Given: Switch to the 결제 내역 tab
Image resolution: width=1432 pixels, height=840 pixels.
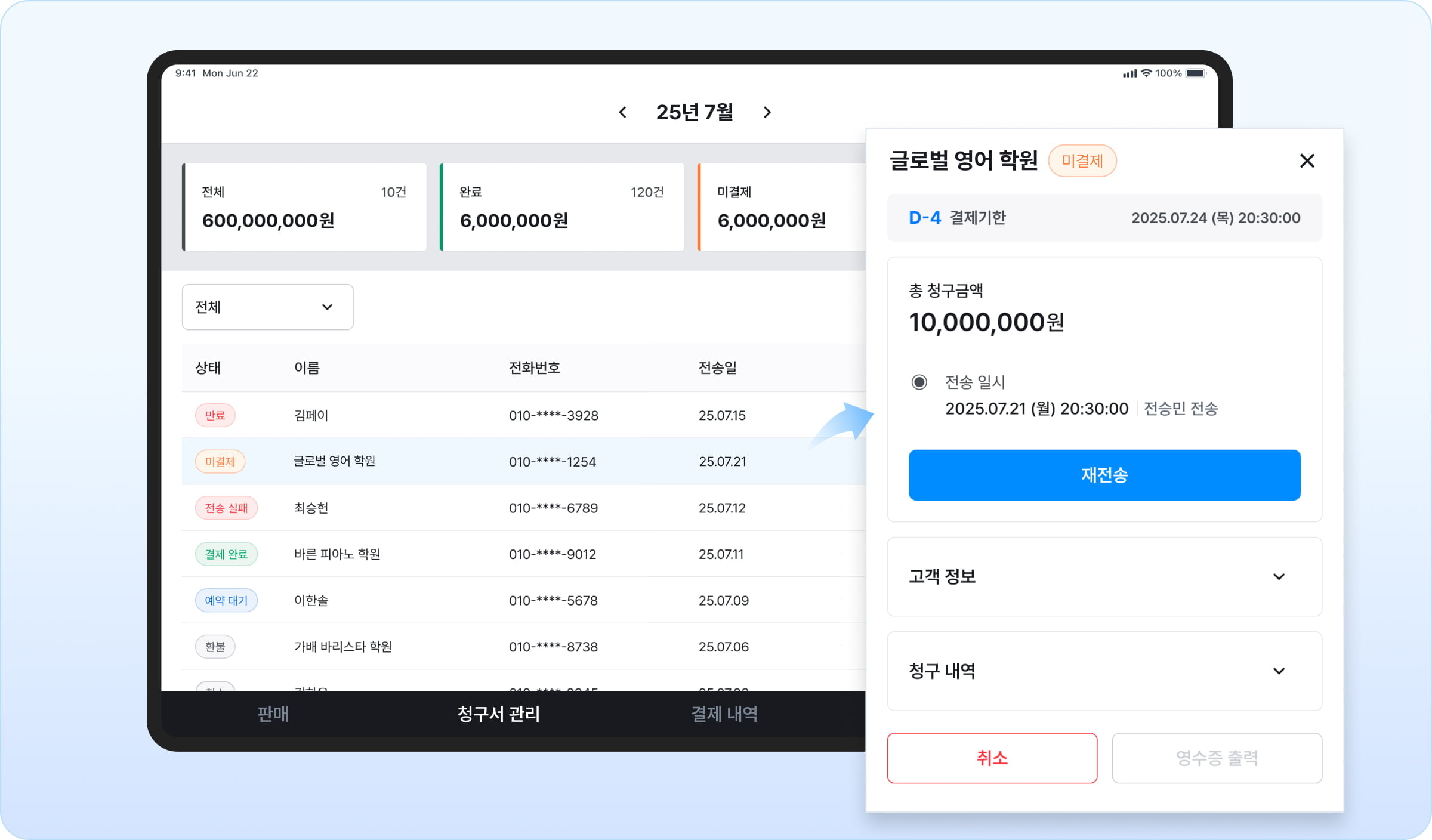Looking at the screenshot, I should 724,714.
